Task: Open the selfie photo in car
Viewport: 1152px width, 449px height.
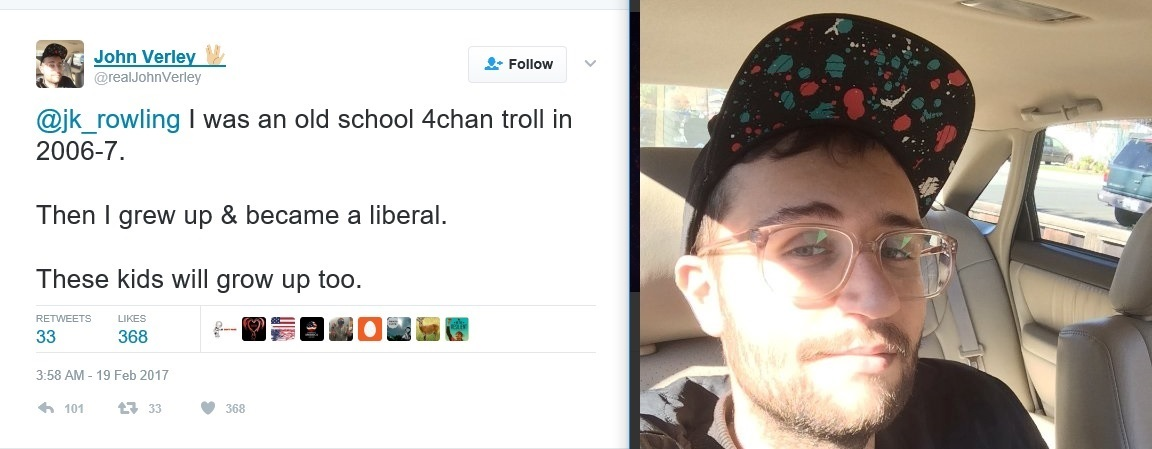Action: (896, 225)
